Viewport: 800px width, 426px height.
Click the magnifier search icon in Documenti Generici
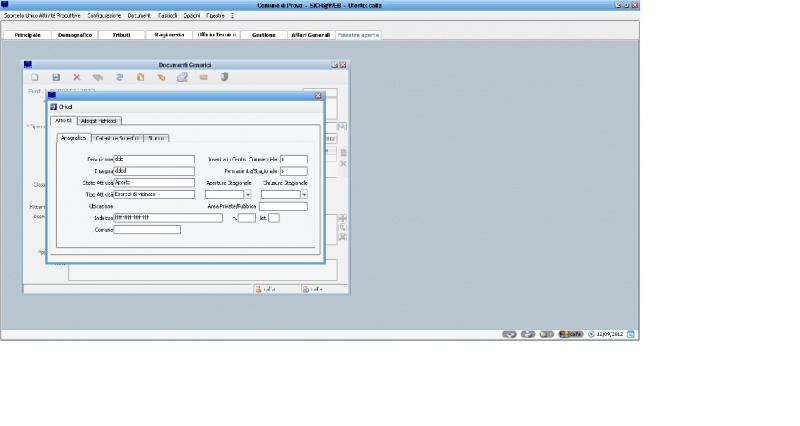pyautogui.click(x=342, y=126)
